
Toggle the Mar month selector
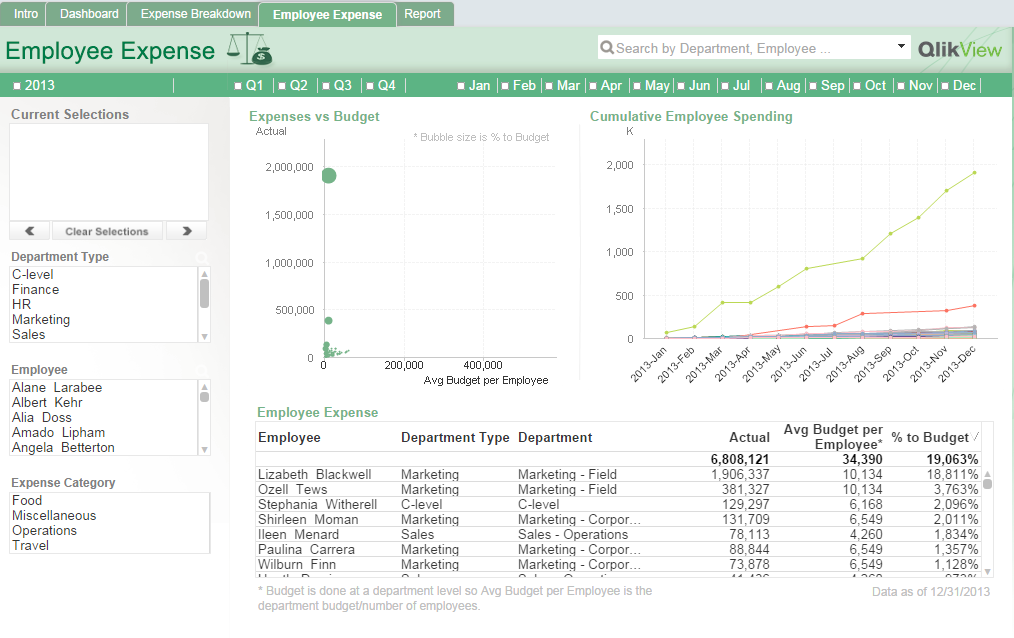coord(563,85)
